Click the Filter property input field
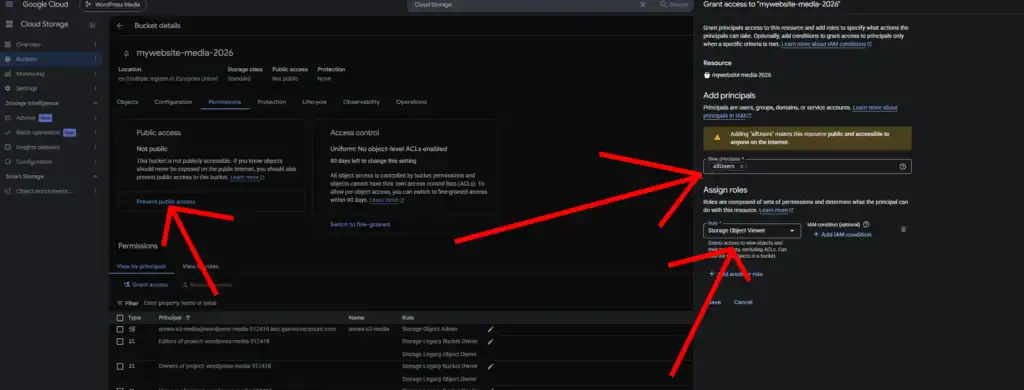The height and width of the screenshot is (390, 1024). pyautogui.click(x=180, y=303)
